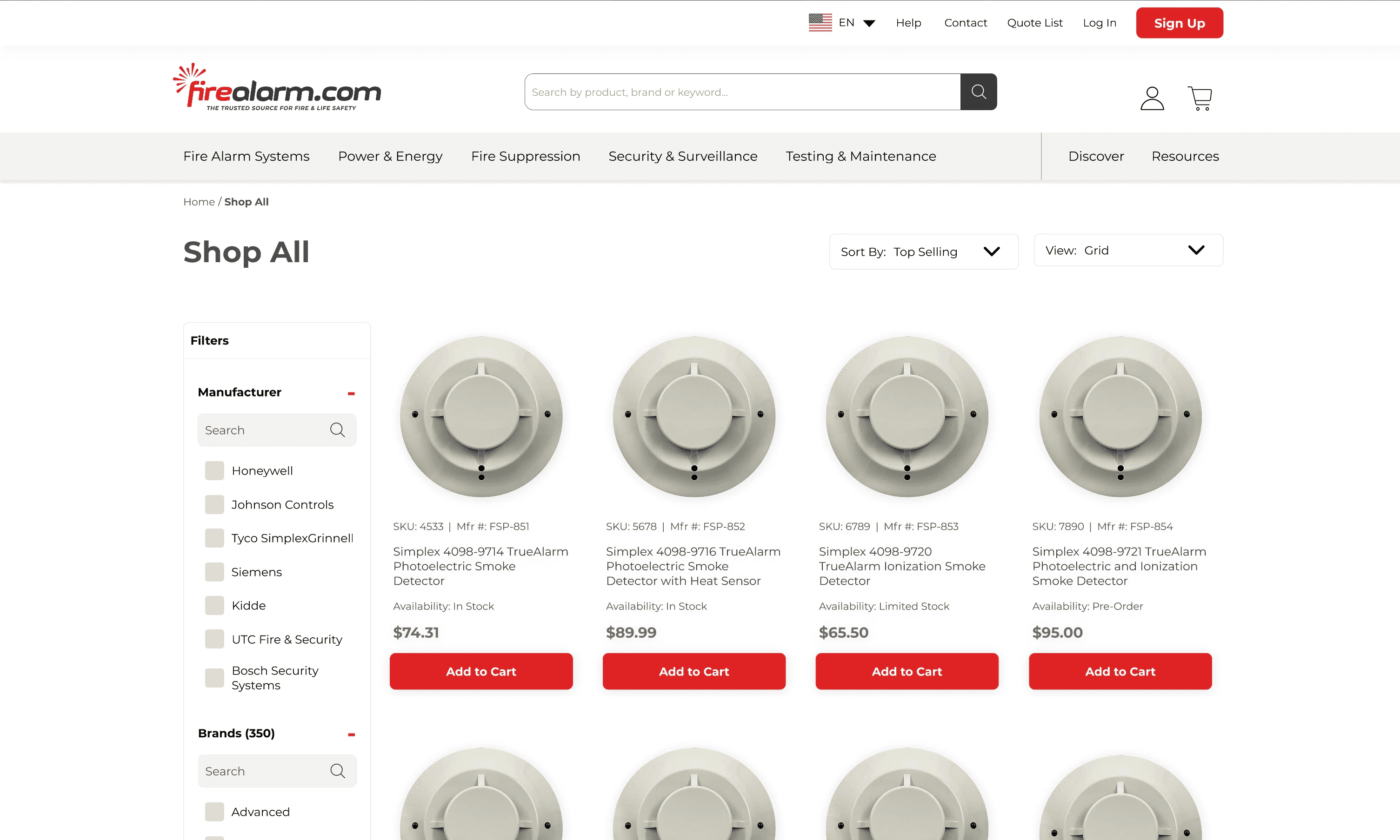The width and height of the screenshot is (1400, 840).
Task: Open the View Grid dropdown
Action: tap(1127, 250)
